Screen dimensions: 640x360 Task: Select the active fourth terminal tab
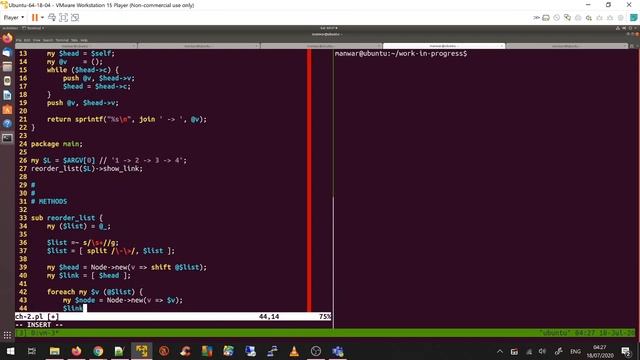(444, 46)
